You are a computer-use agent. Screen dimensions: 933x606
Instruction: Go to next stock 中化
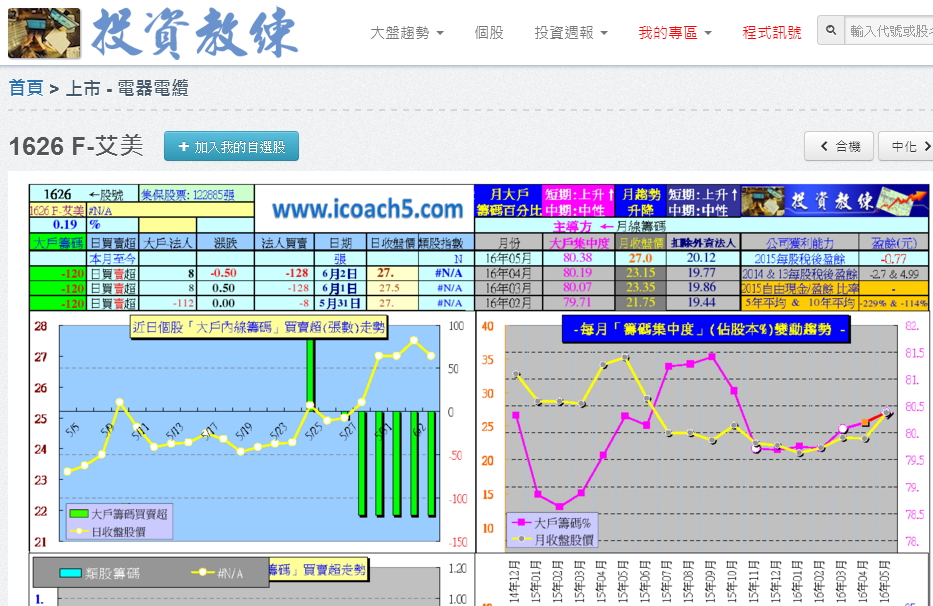click(905, 147)
